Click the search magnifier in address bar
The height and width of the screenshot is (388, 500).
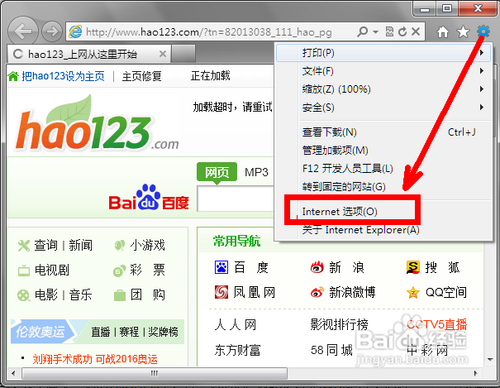363,32
